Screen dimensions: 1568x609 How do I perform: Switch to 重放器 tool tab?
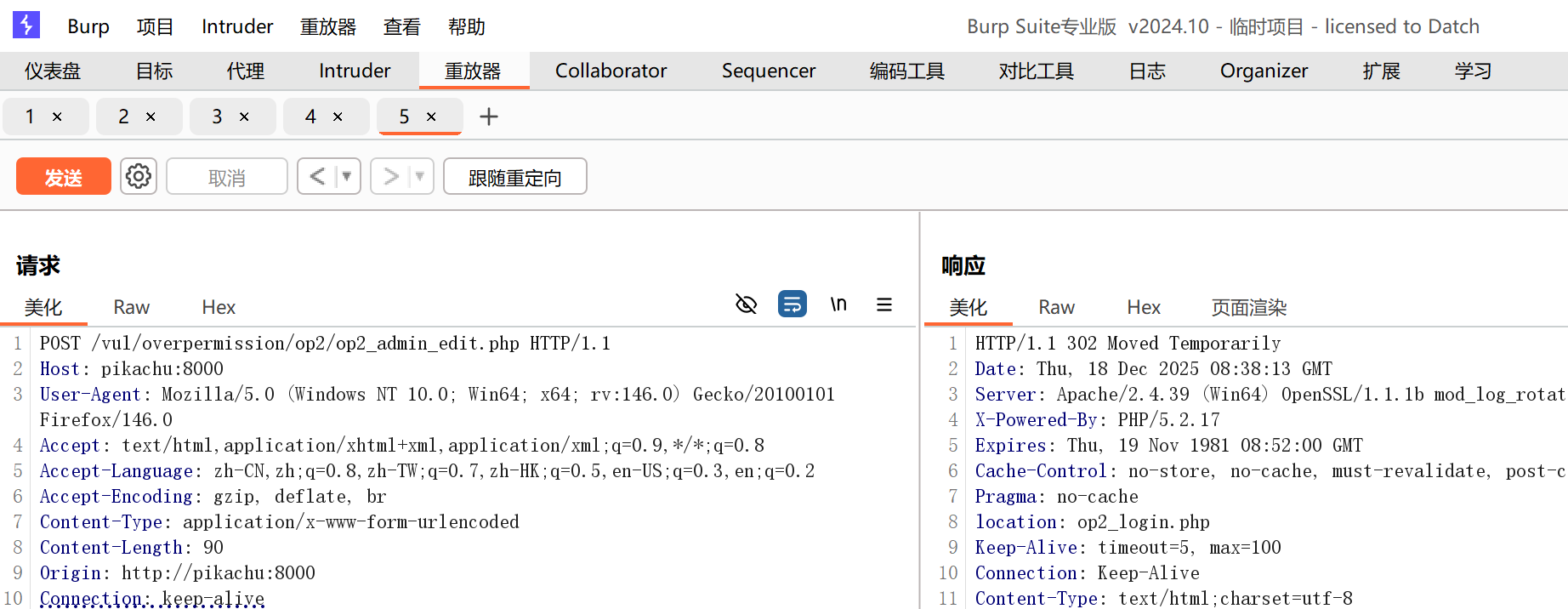pyautogui.click(x=474, y=71)
